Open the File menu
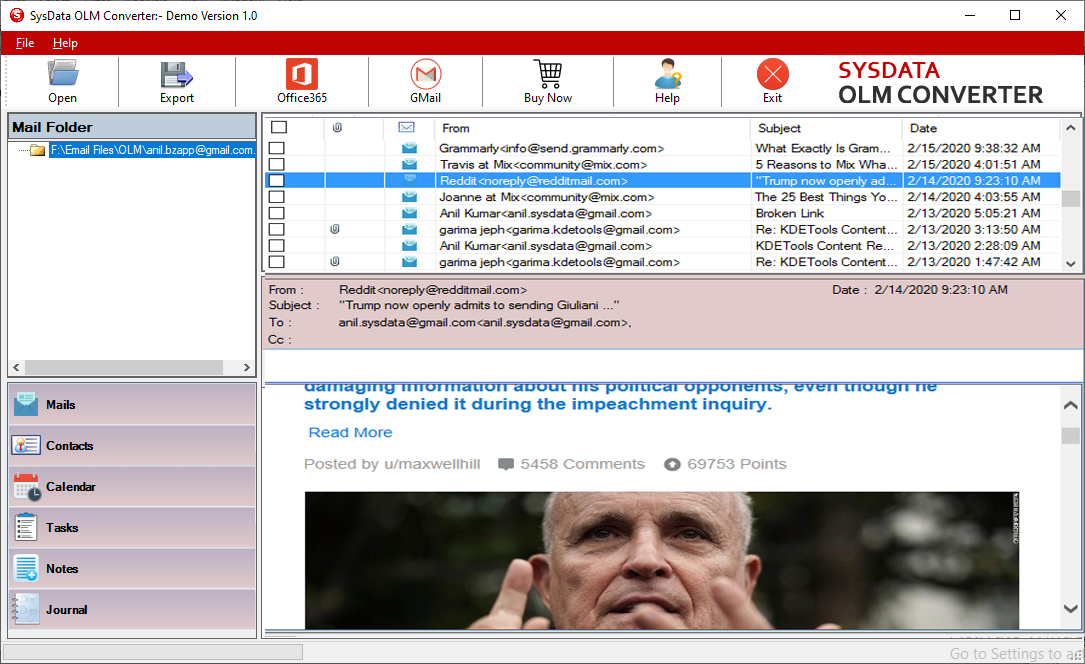This screenshot has width=1085, height=664. [25, 43]
